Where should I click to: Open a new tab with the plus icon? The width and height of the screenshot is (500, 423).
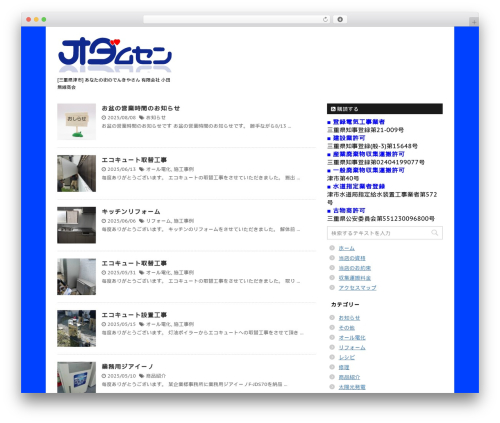[474, 22]
